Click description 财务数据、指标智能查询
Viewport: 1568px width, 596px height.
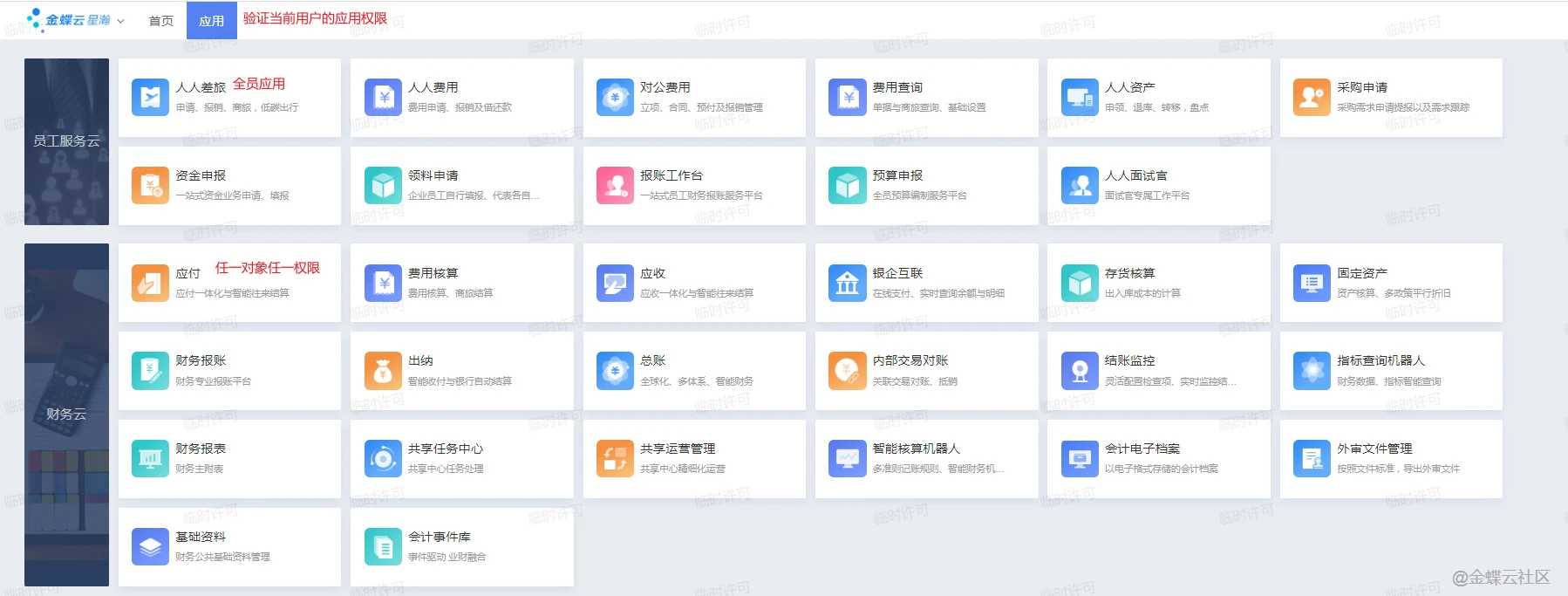tap(1388, 381)
